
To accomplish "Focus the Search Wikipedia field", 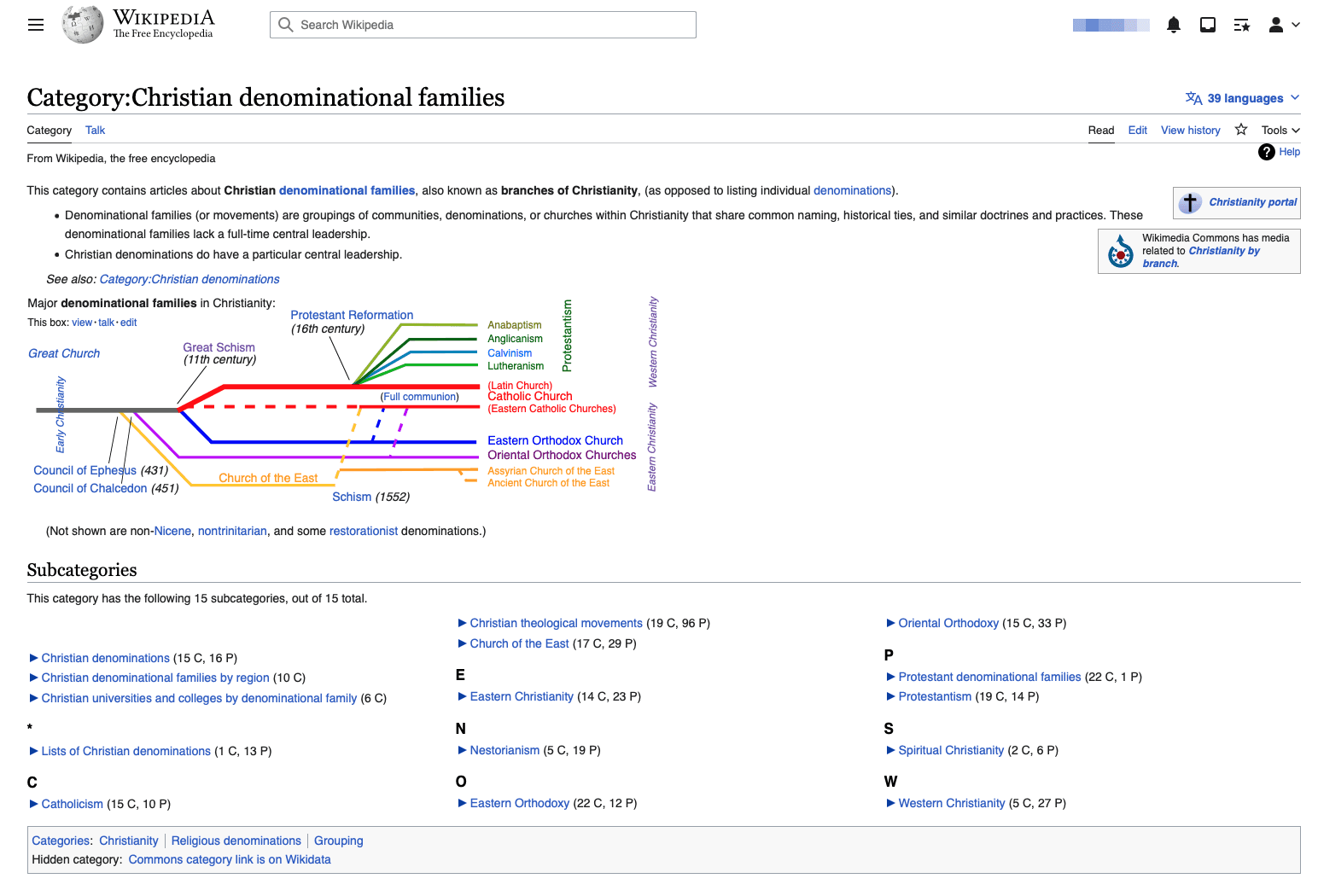I will point(483,25).
